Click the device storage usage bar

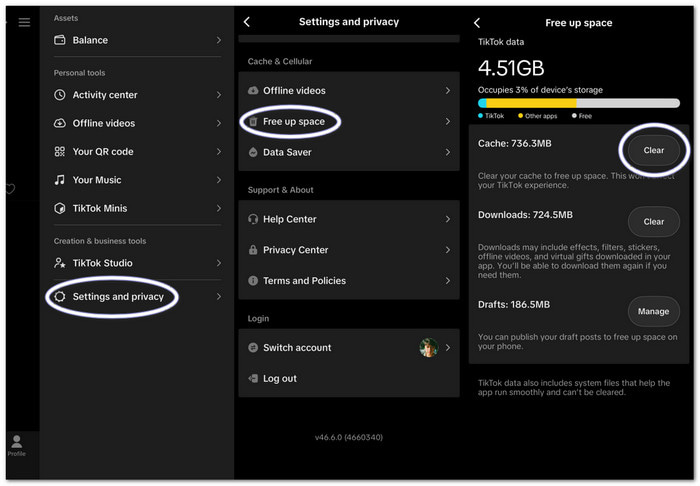[x=579, y=103]
